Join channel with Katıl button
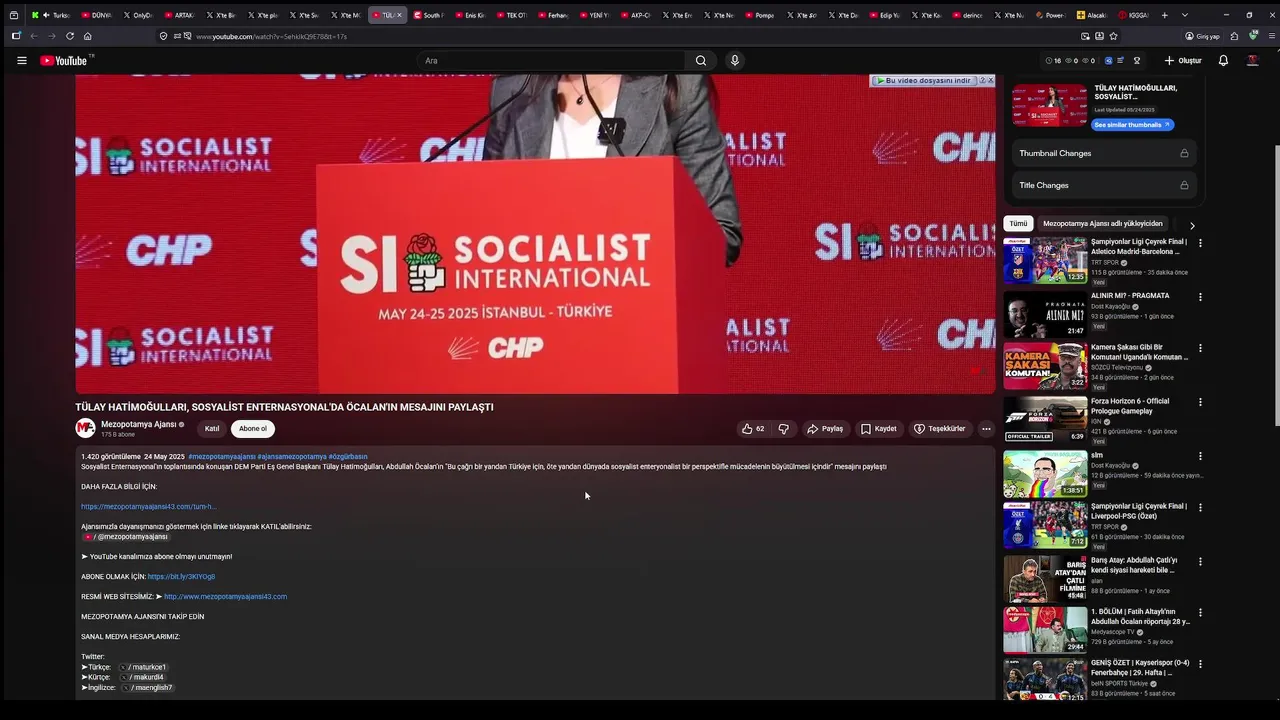The height and width of the screenshot is (720, 1280). click(x=212, y=429)
